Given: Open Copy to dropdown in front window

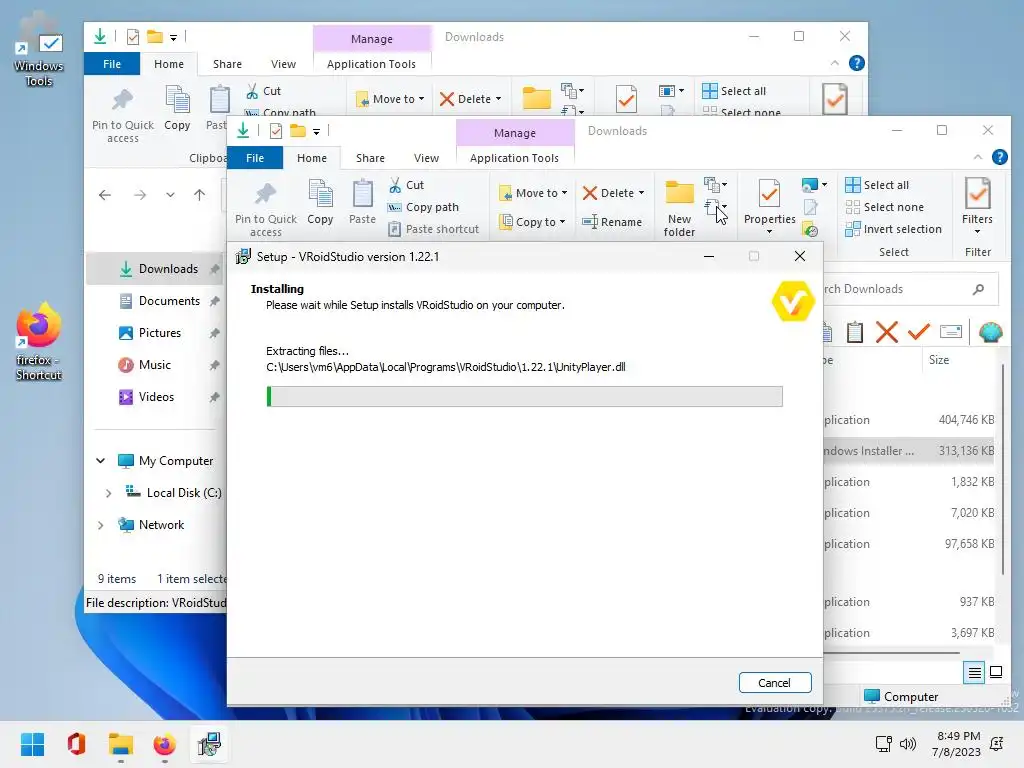Looking at the screenshot, I should (532, 222).
